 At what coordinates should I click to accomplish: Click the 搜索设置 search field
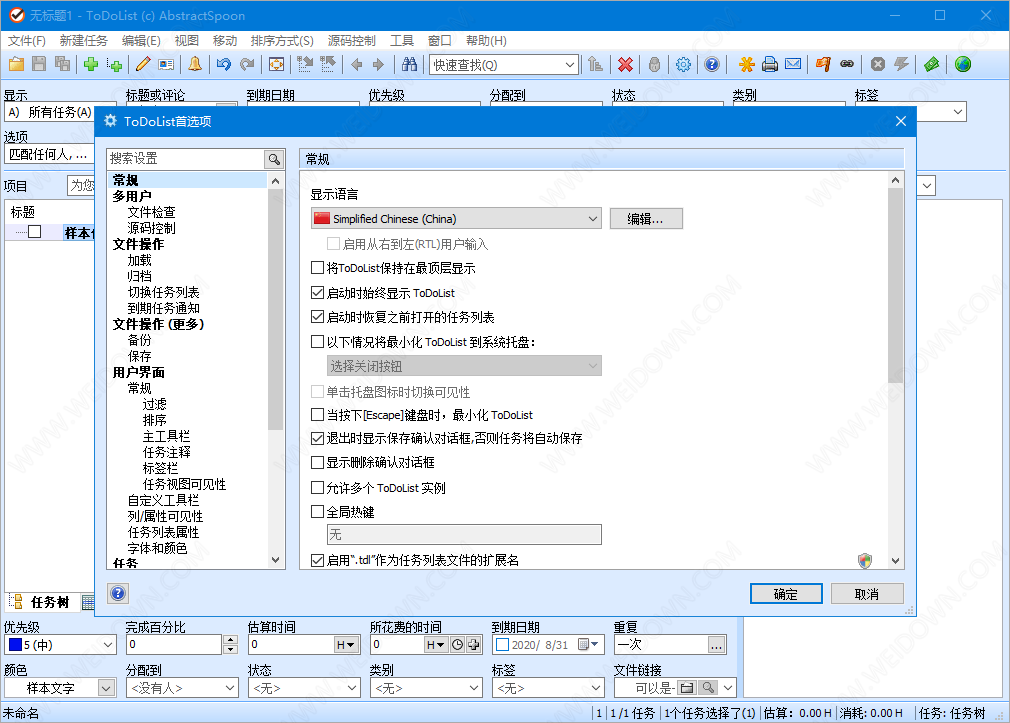click(x=186, y=159)
